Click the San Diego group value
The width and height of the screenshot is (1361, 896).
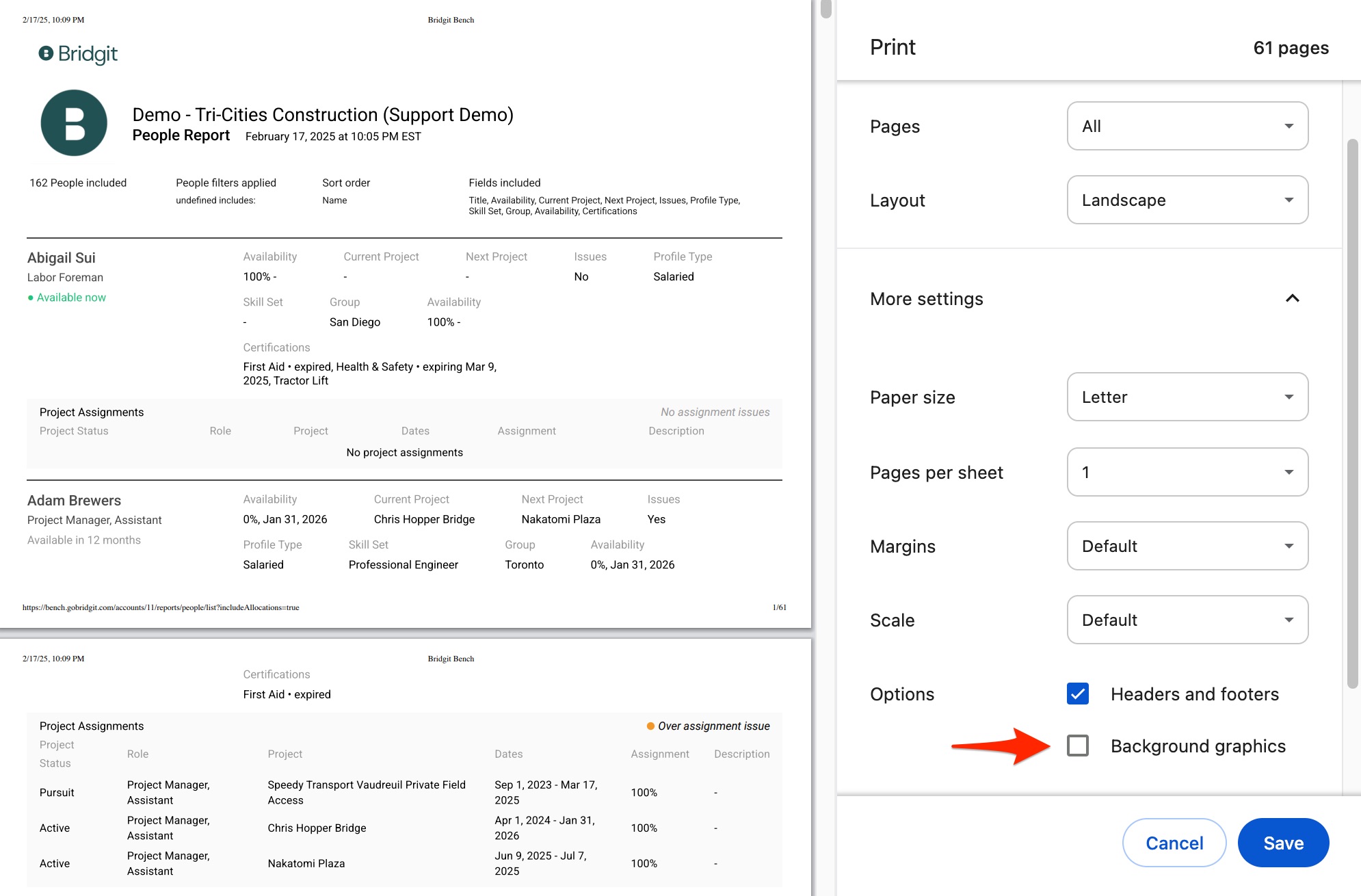pos(355,322)
